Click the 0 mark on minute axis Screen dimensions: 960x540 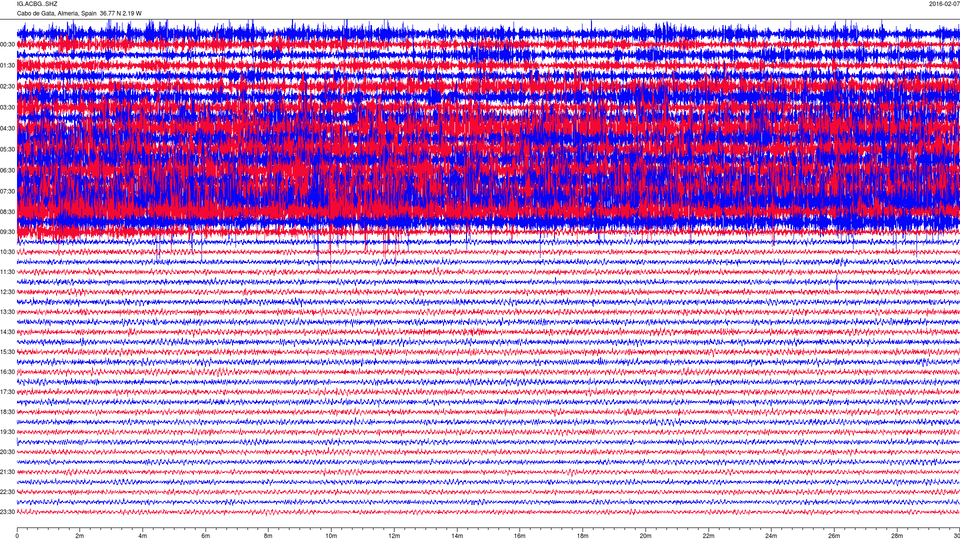point(17,536)
